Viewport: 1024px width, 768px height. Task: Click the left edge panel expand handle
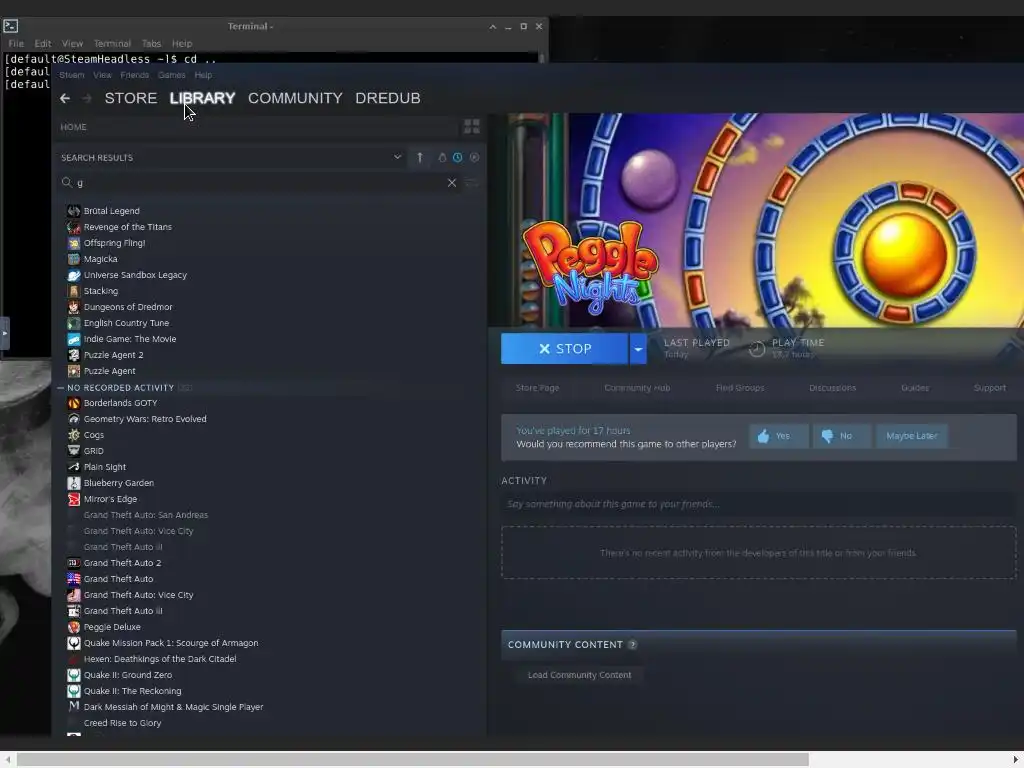(x=5, y=333)
